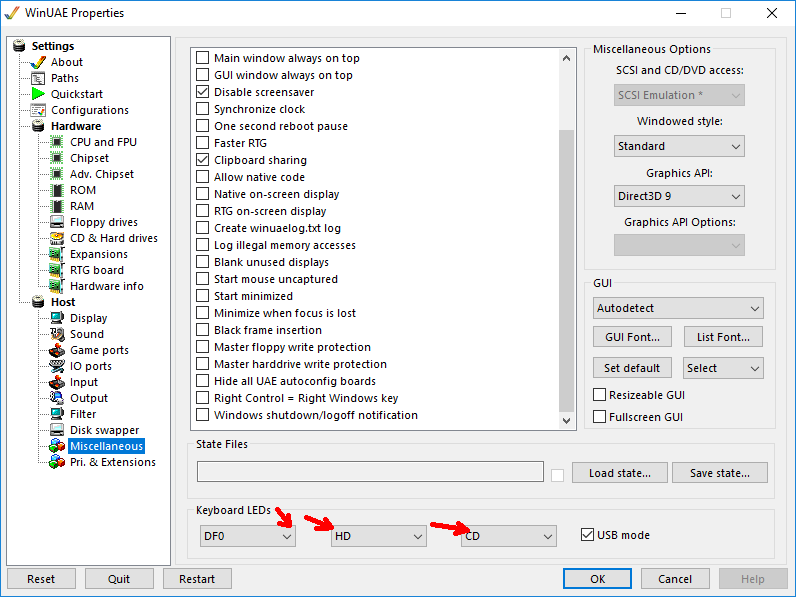Select the Hardware tree section
Viewport: 796px width, 597px height.
point(76,126)
